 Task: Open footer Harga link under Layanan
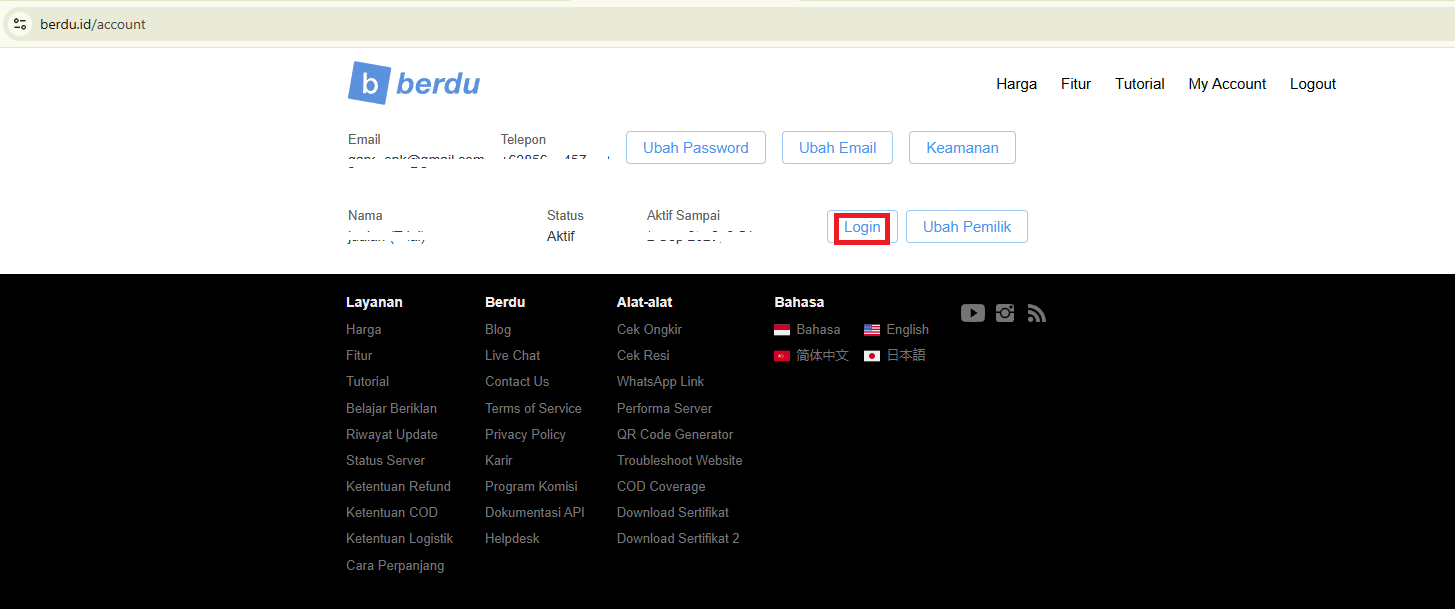tap(363, 329)
